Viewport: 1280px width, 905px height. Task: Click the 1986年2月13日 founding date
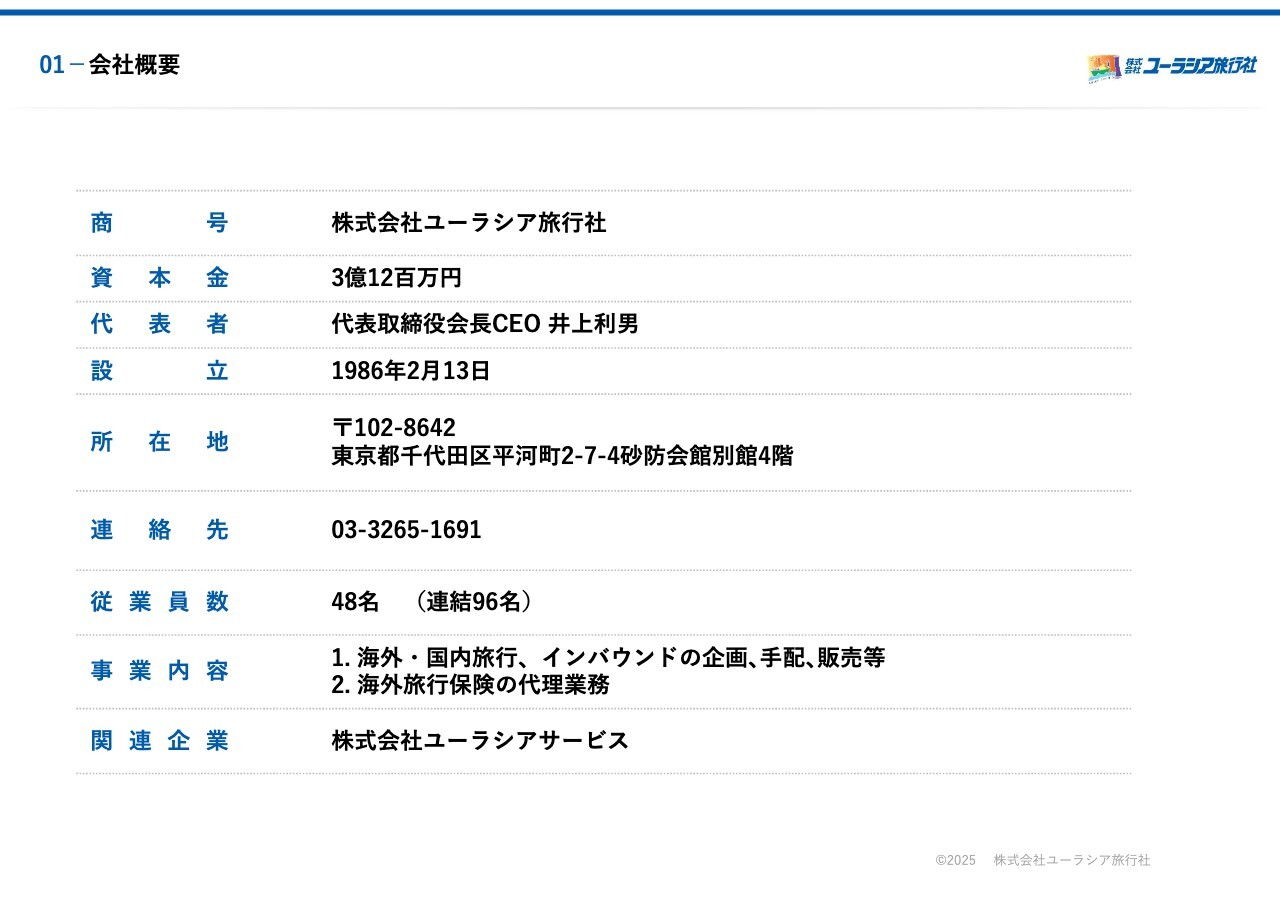click(x=410, y=371)
